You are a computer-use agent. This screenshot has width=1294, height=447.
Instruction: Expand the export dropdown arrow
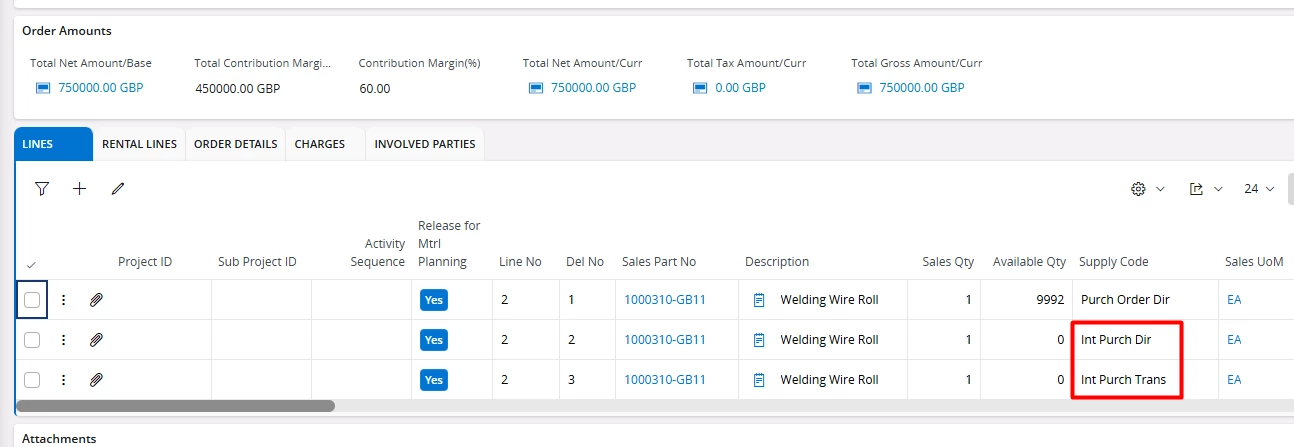tap(1219, 189)
